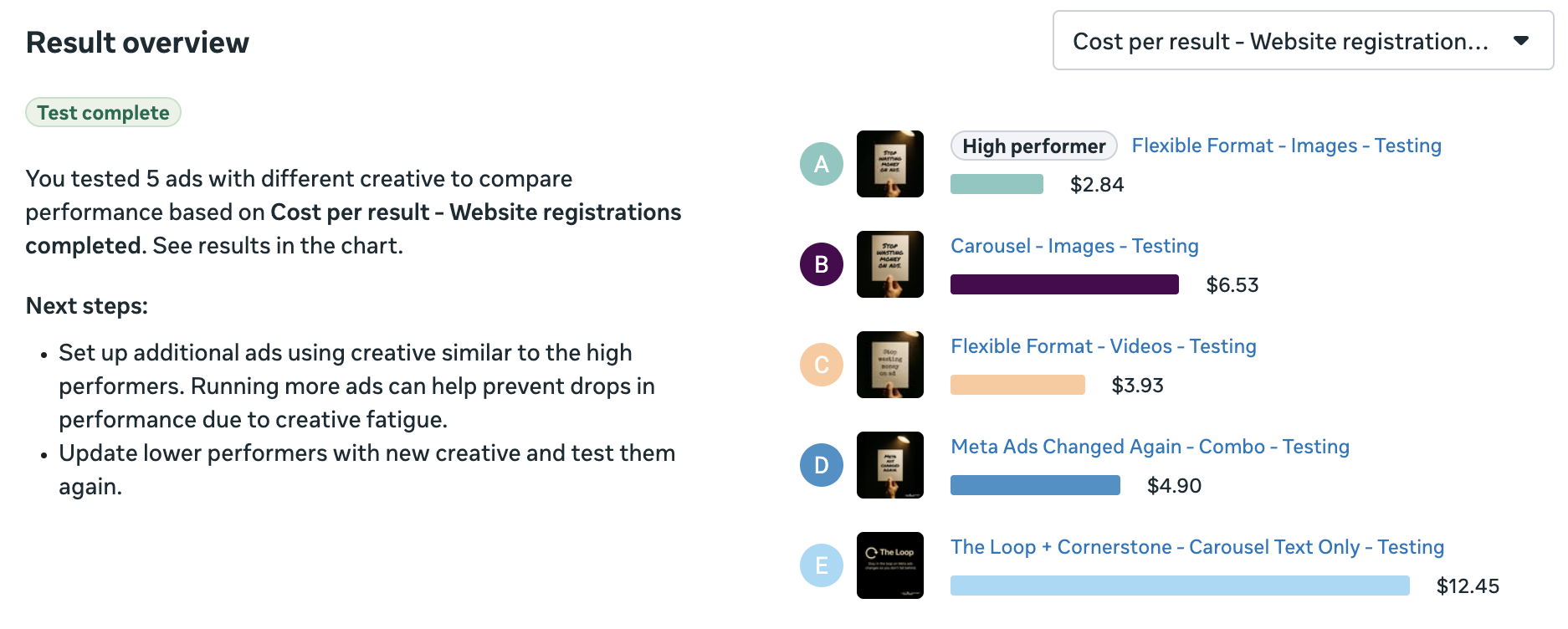The image size is (1568, 629).
Task: Click the dark purple letter B badge
Action: tap(821, 264)
